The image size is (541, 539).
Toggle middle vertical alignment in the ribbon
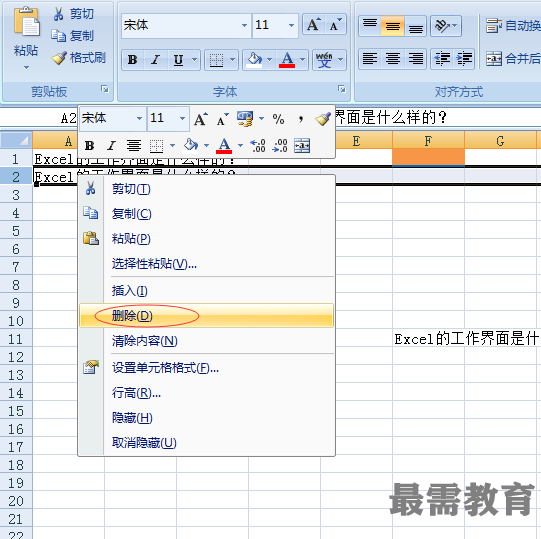pos(393,26)
